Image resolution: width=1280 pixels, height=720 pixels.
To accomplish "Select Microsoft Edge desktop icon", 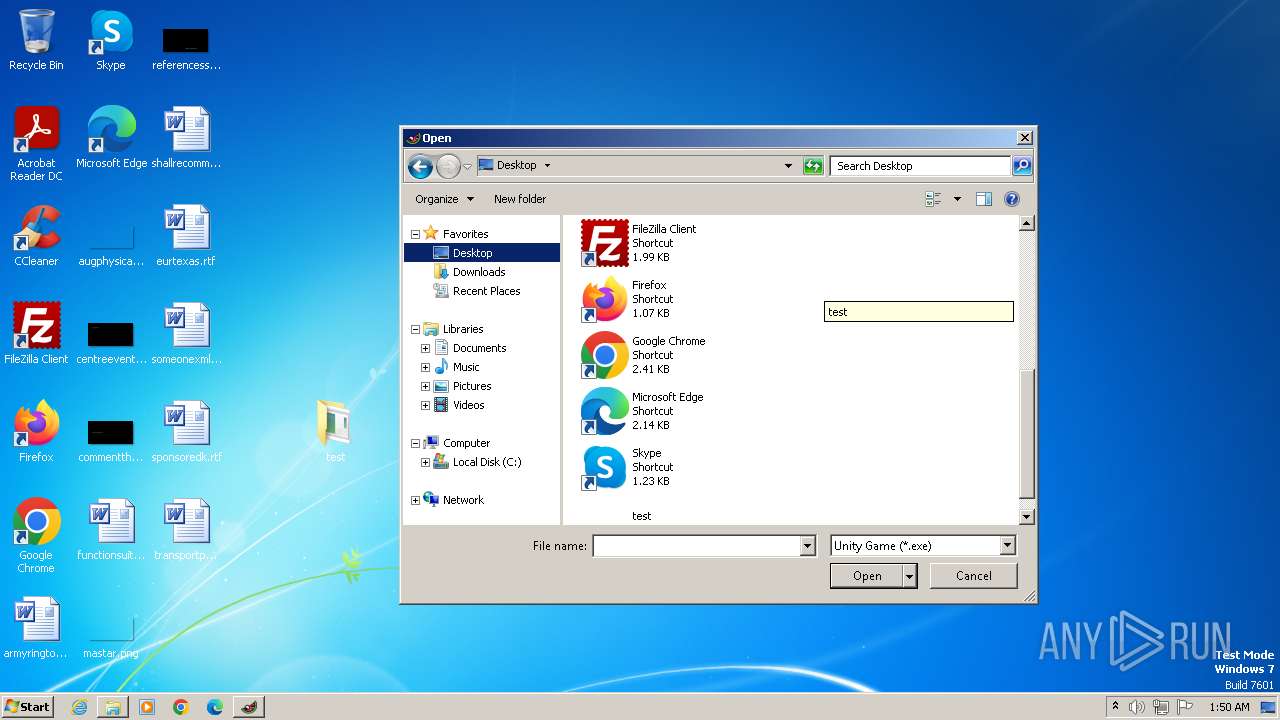I will click(111, 138).
